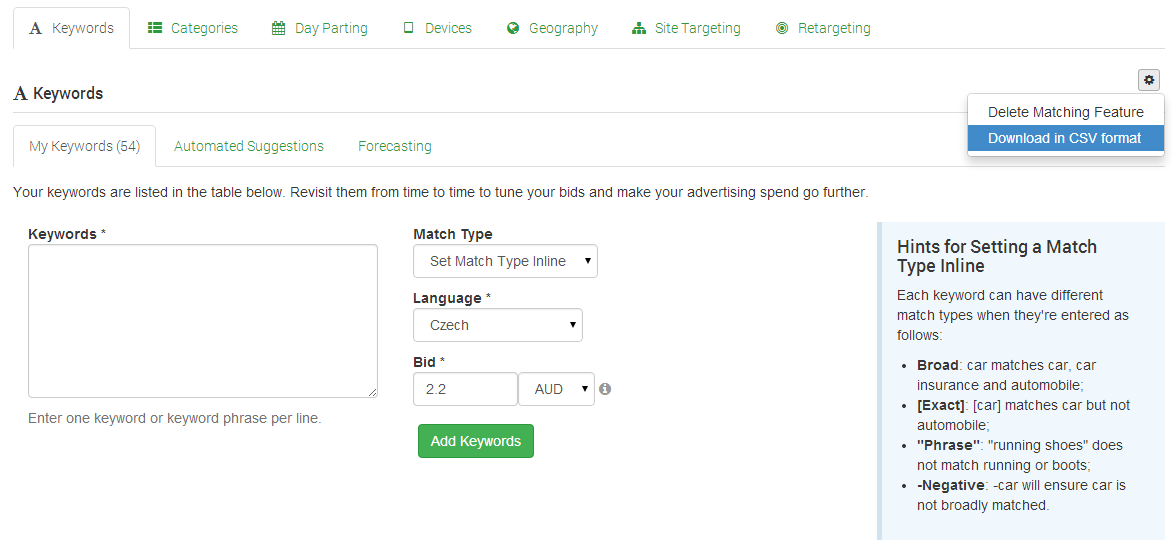Switch to the Retargeting tab

point(824,28)
